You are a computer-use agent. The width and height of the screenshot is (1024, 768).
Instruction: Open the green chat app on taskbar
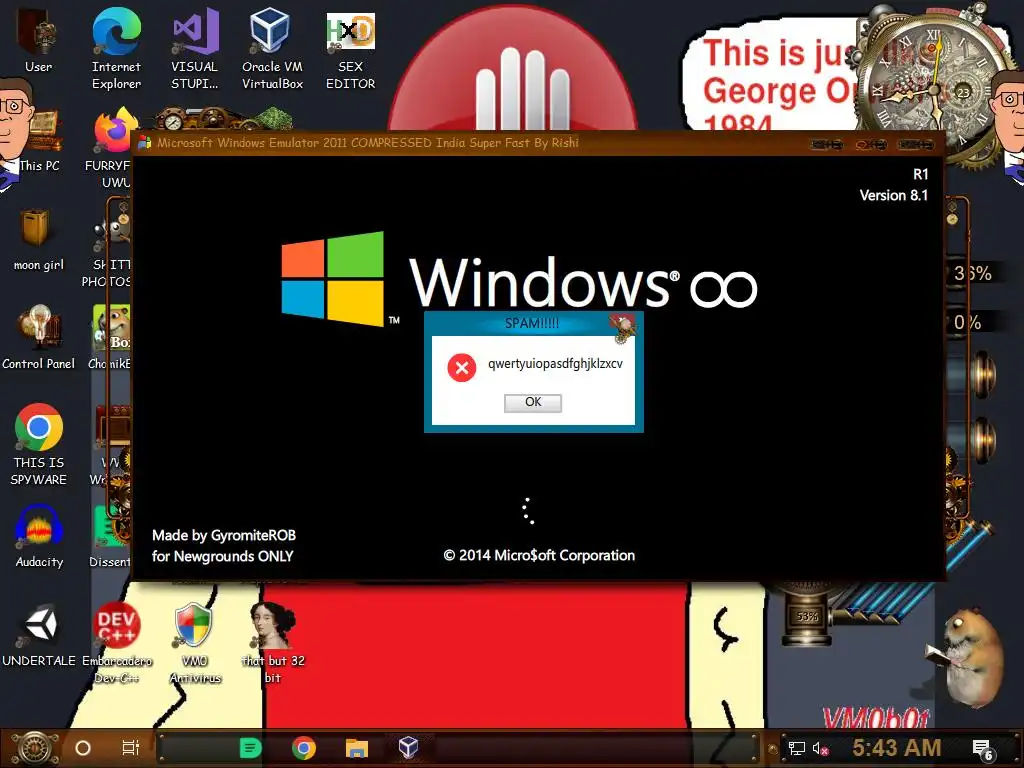point(250,748)
